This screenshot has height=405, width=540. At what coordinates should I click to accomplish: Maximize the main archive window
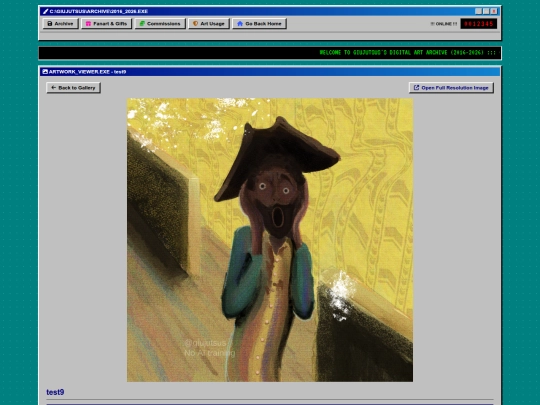[x=486, y=11]
